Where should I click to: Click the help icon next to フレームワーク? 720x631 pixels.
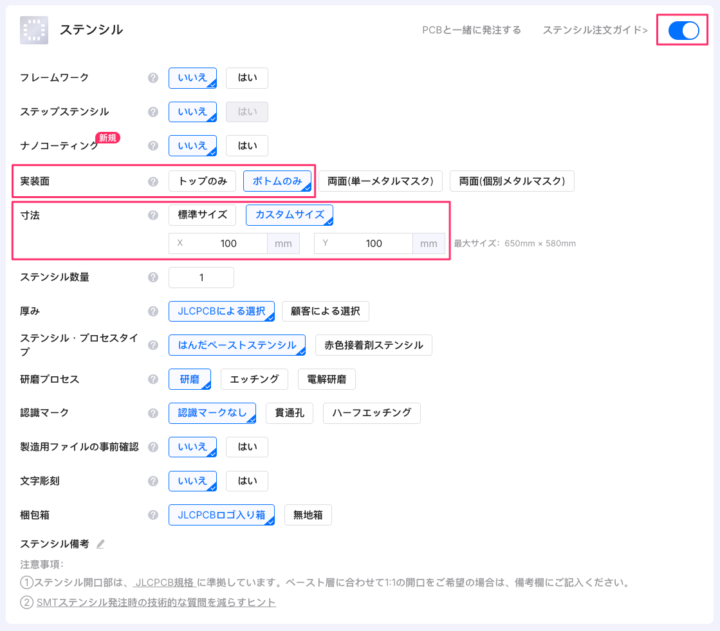pyautogui.click(x=153, y=78)
